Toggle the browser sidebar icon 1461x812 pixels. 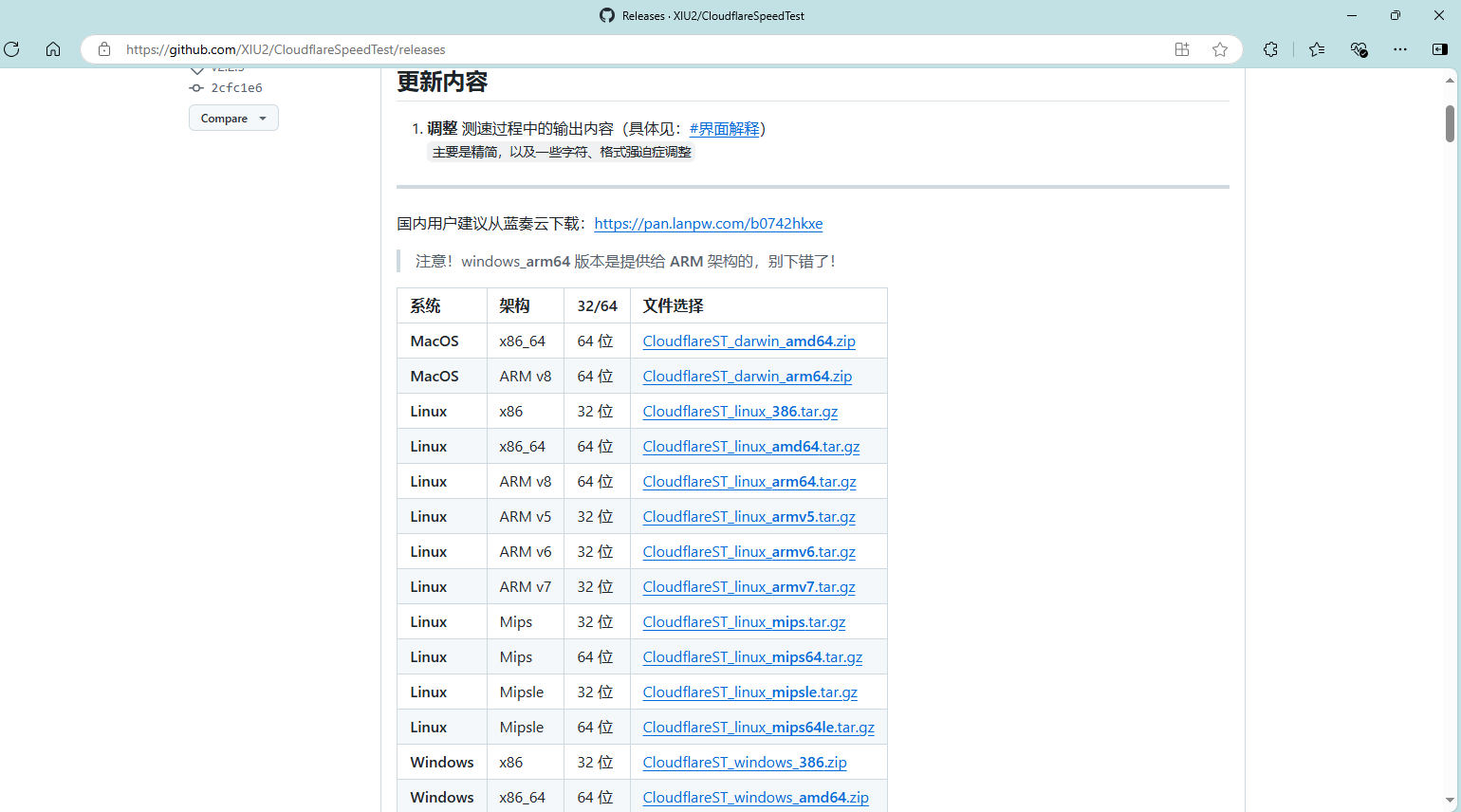[1440, 49]
